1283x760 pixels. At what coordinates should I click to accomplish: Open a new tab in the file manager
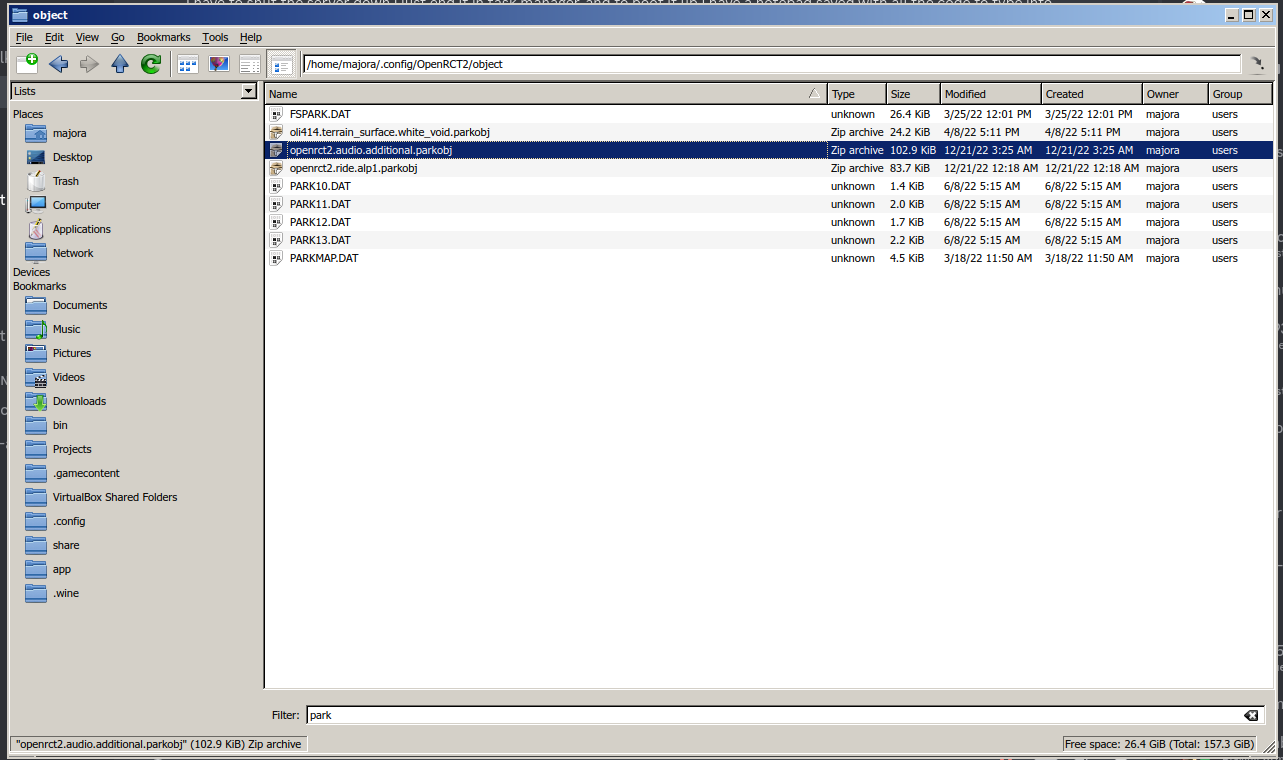click(x=27, y=63)
